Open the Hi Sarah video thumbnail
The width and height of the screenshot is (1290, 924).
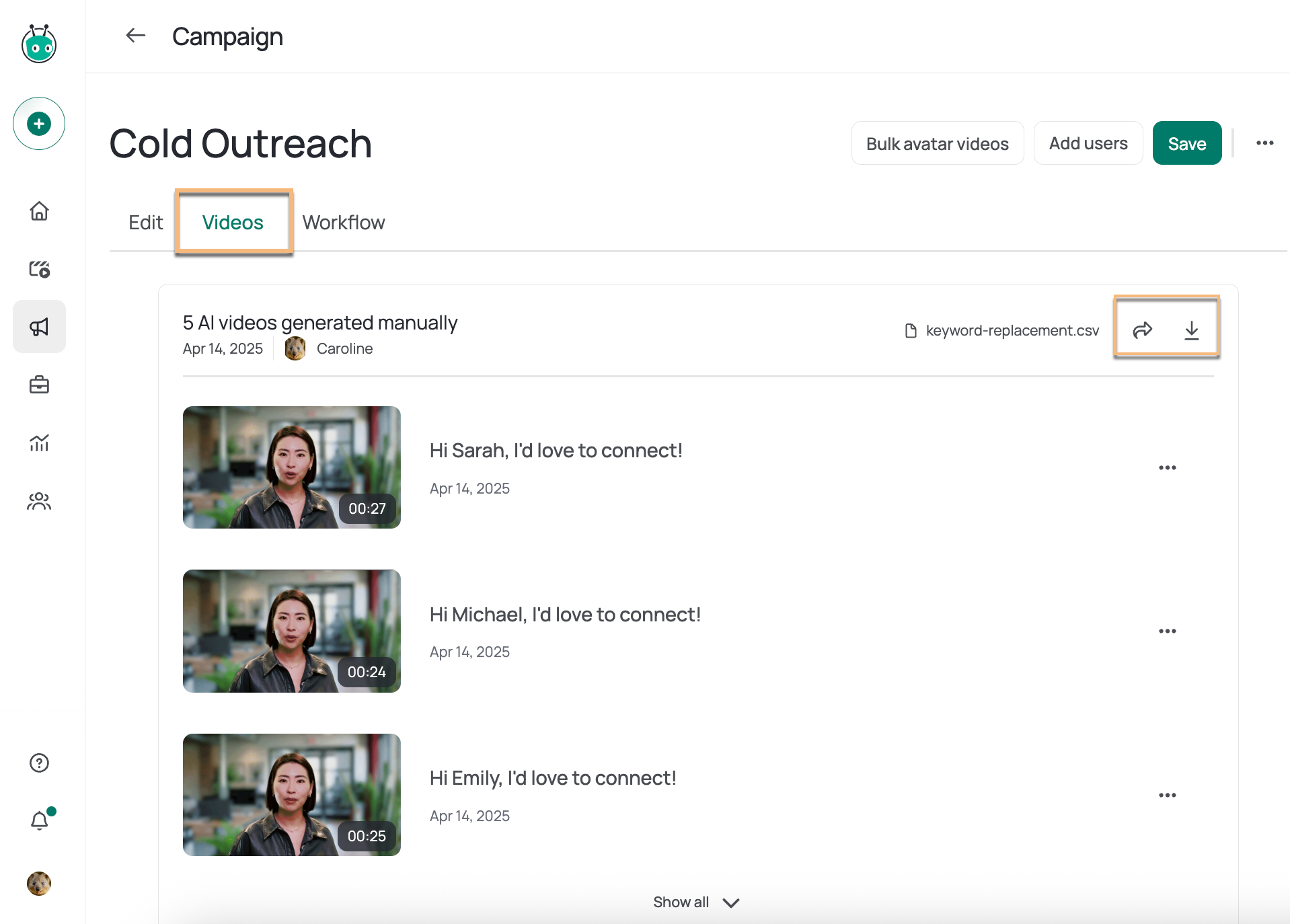click(x=291, y=467)
